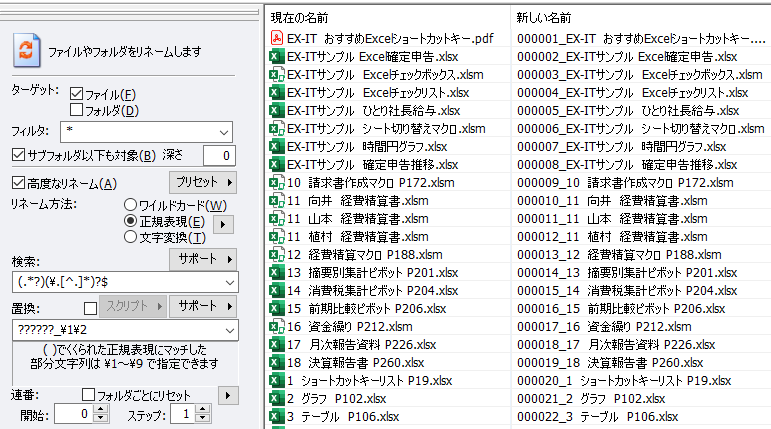The image size is (771, 429).
Task: Click icon of 11 山本 経費精算書.xlsm
Action: click(x=277, y=218)
